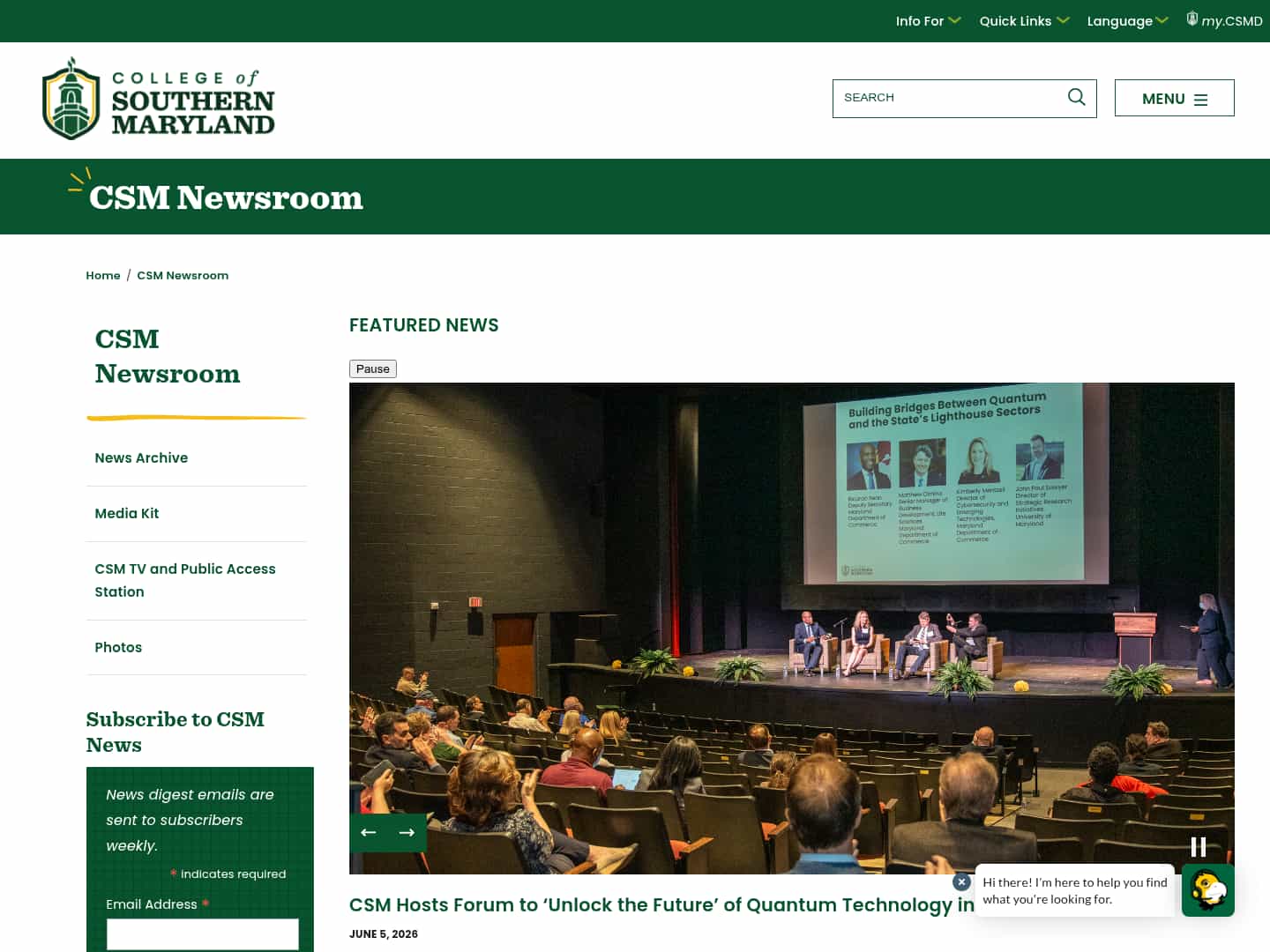Open Photos in the sidebar menu

(118, 647)
